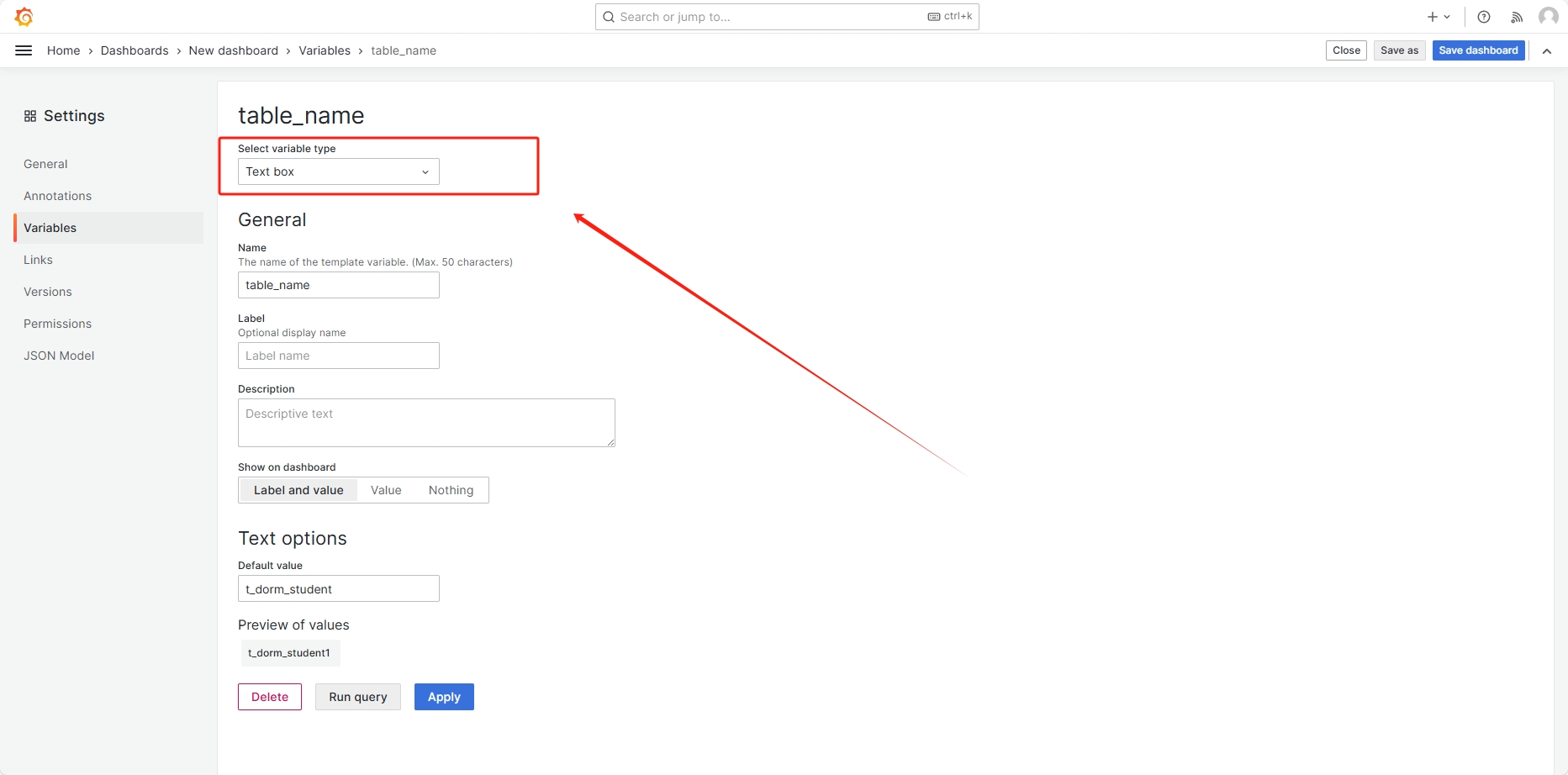Viewport: 1568px width, 775px height.
Task: Open the Select variable type dropdown
Action: (338, 171)
